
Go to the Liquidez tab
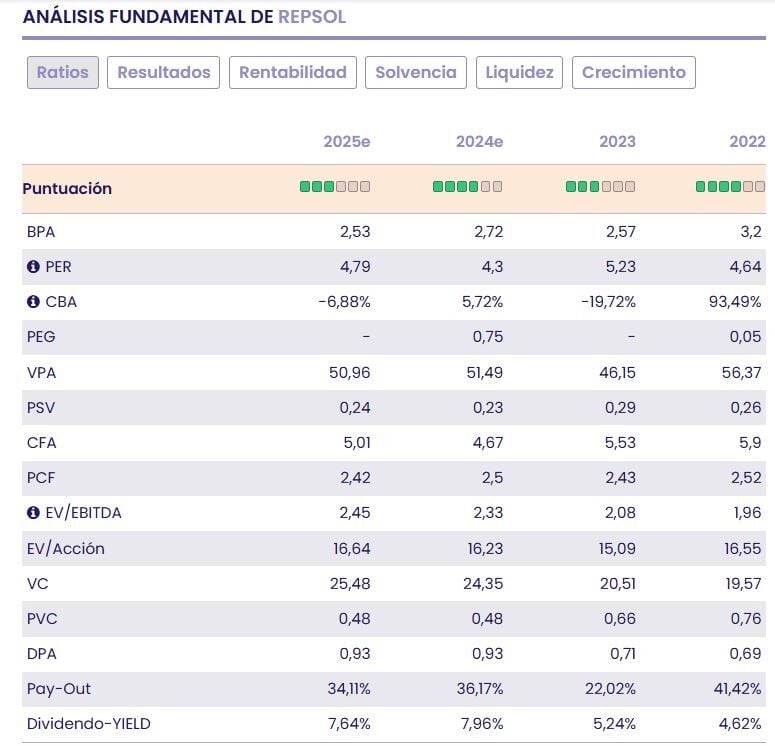pyautogui.click(x=520, y=72)
